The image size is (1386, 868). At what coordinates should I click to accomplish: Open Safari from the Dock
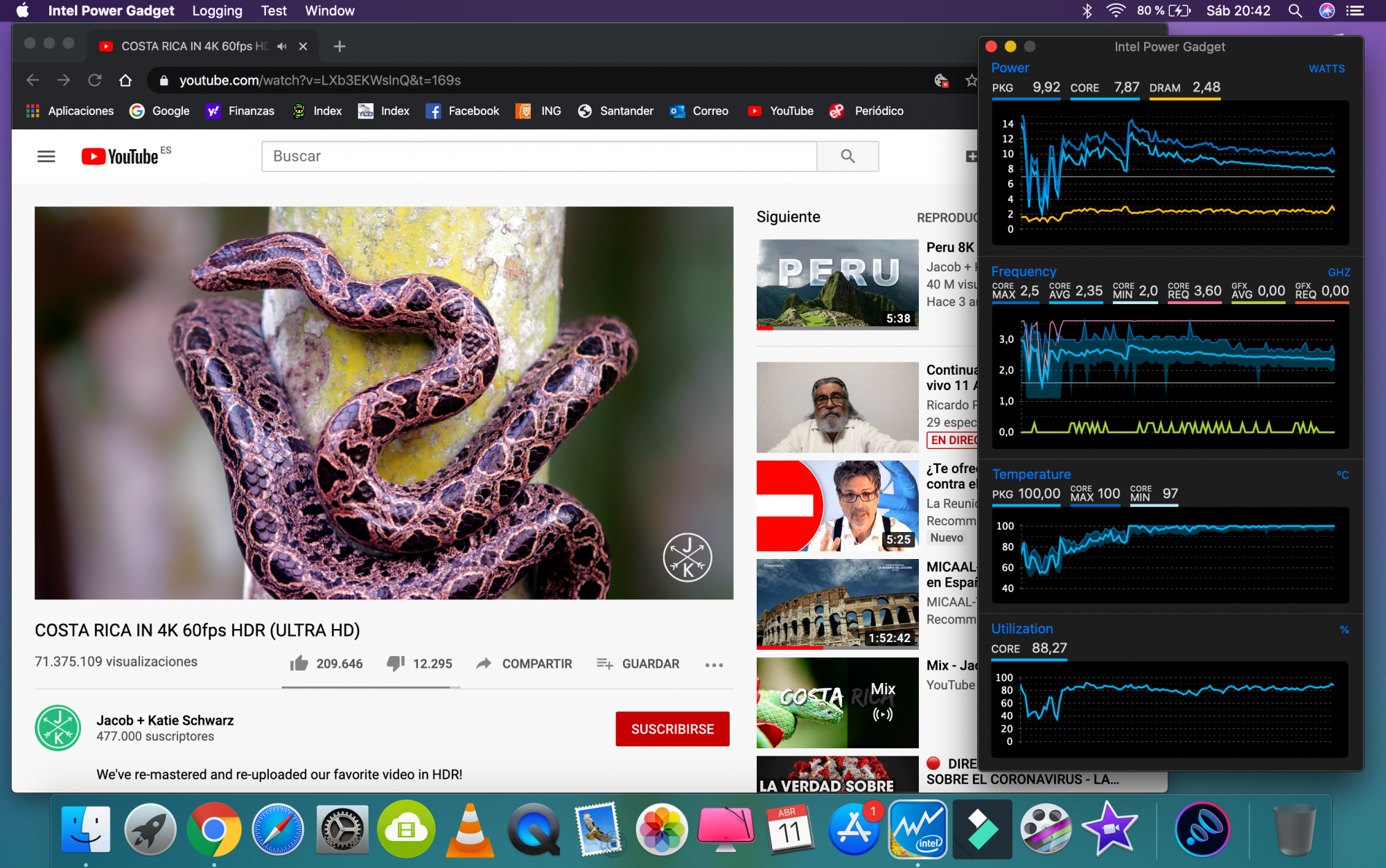click(278, 829)
